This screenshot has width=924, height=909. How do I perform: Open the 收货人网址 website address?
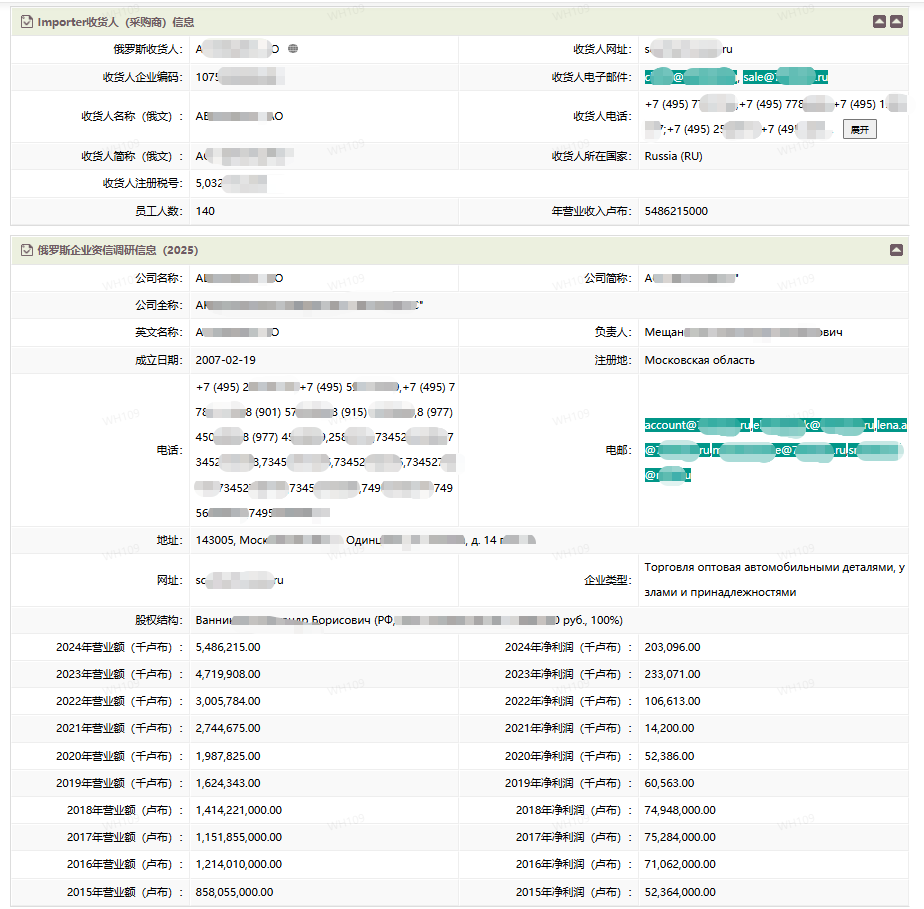[689, 49]
